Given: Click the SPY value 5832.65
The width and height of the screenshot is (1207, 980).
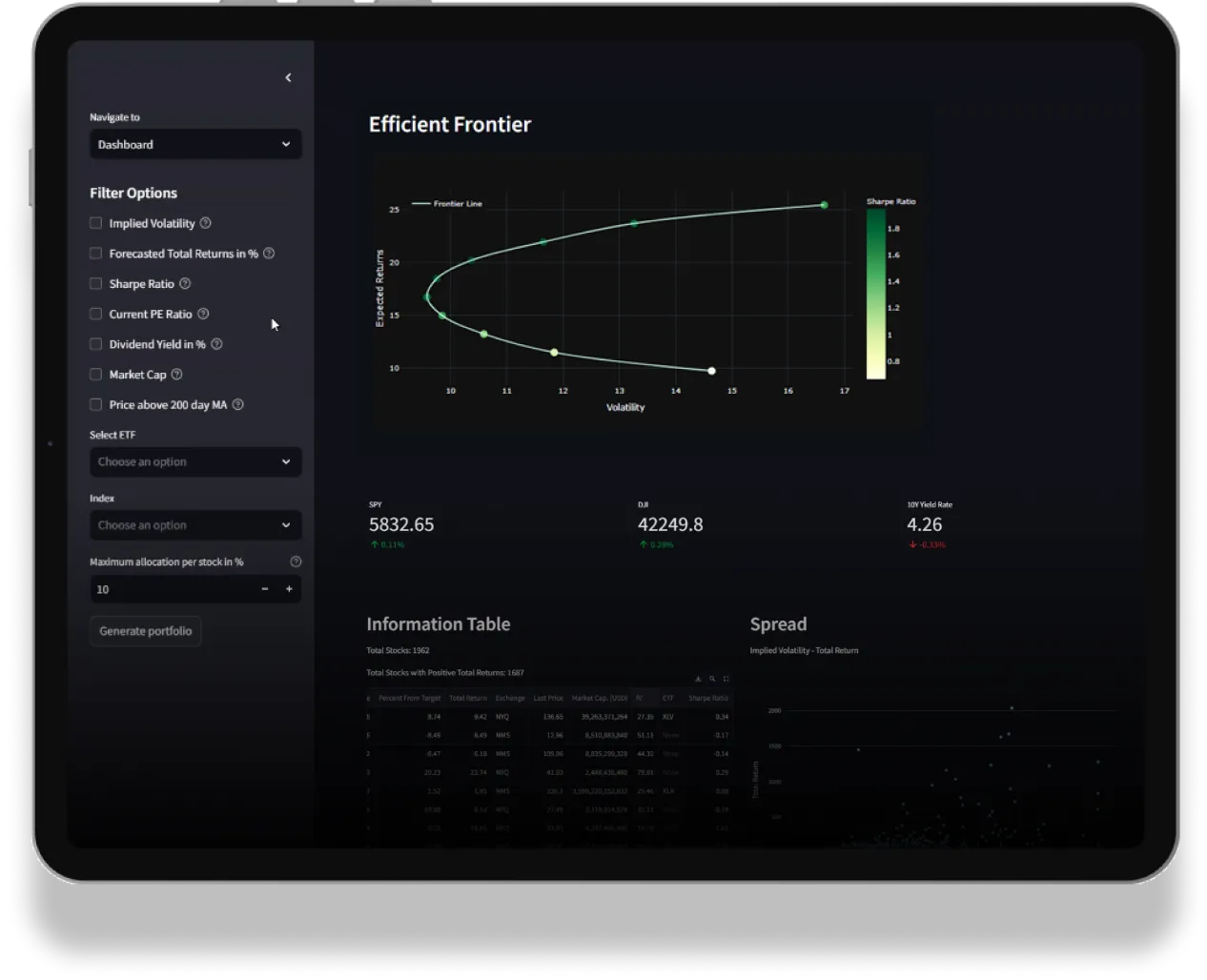Looking at the screenshot, I should pyautogui.click(x=401, y=525).
